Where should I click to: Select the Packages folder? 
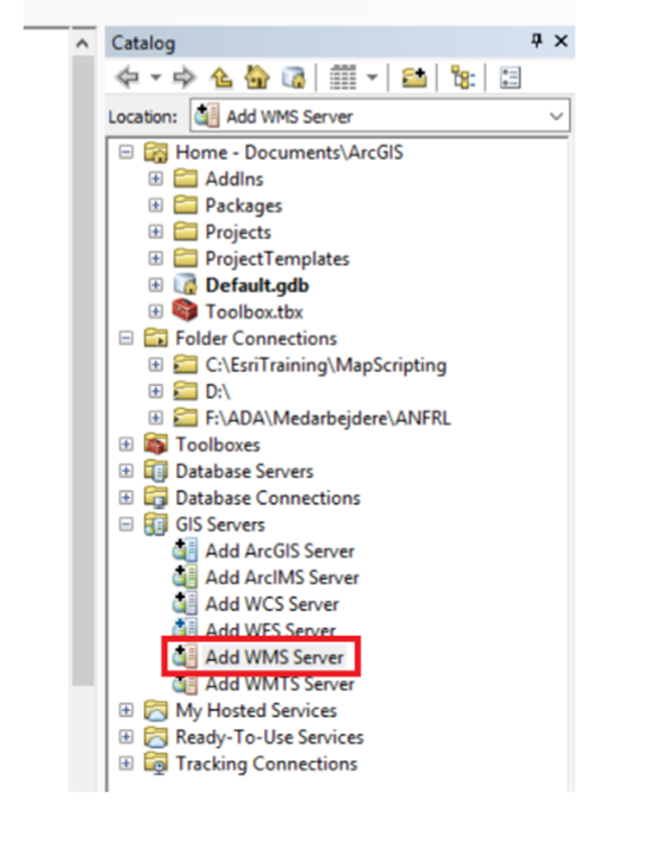point(243,205)
